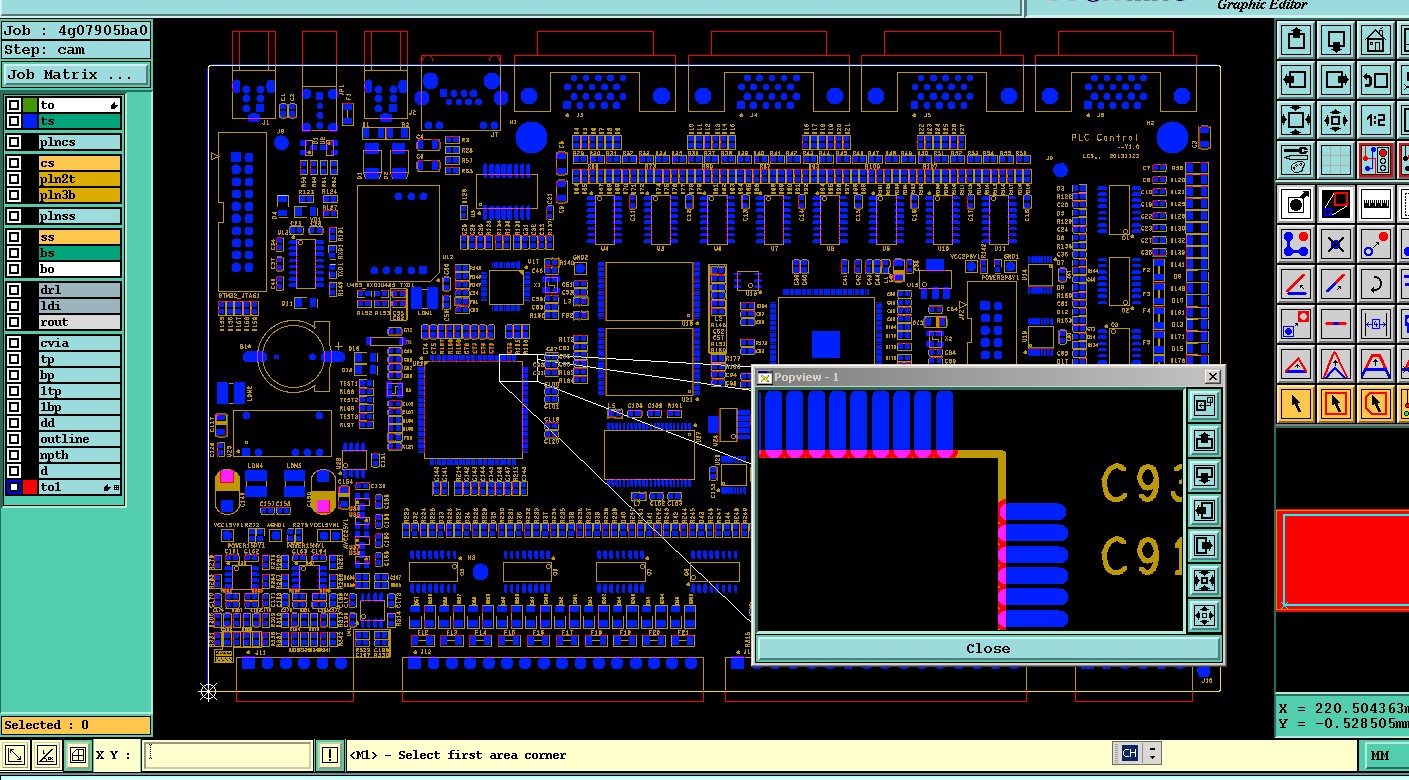
Task: Toggle visibility checkbox for layer rout
Action: click(x=14, y=322)
